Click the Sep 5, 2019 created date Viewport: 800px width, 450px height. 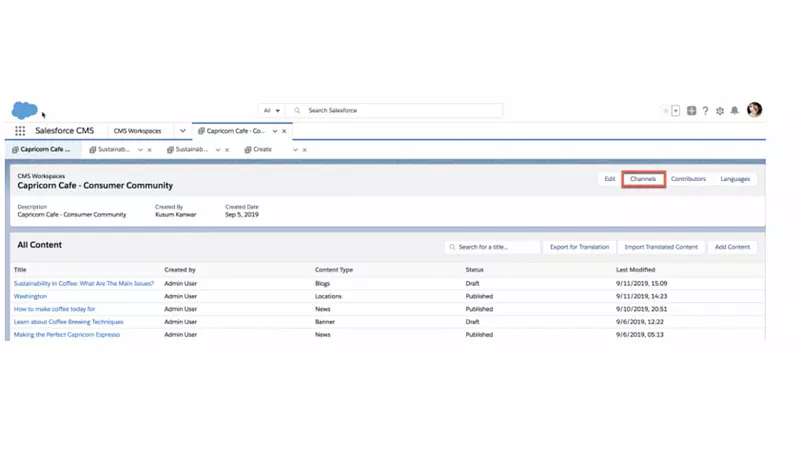pyautogui.click(x=242, y=215)
